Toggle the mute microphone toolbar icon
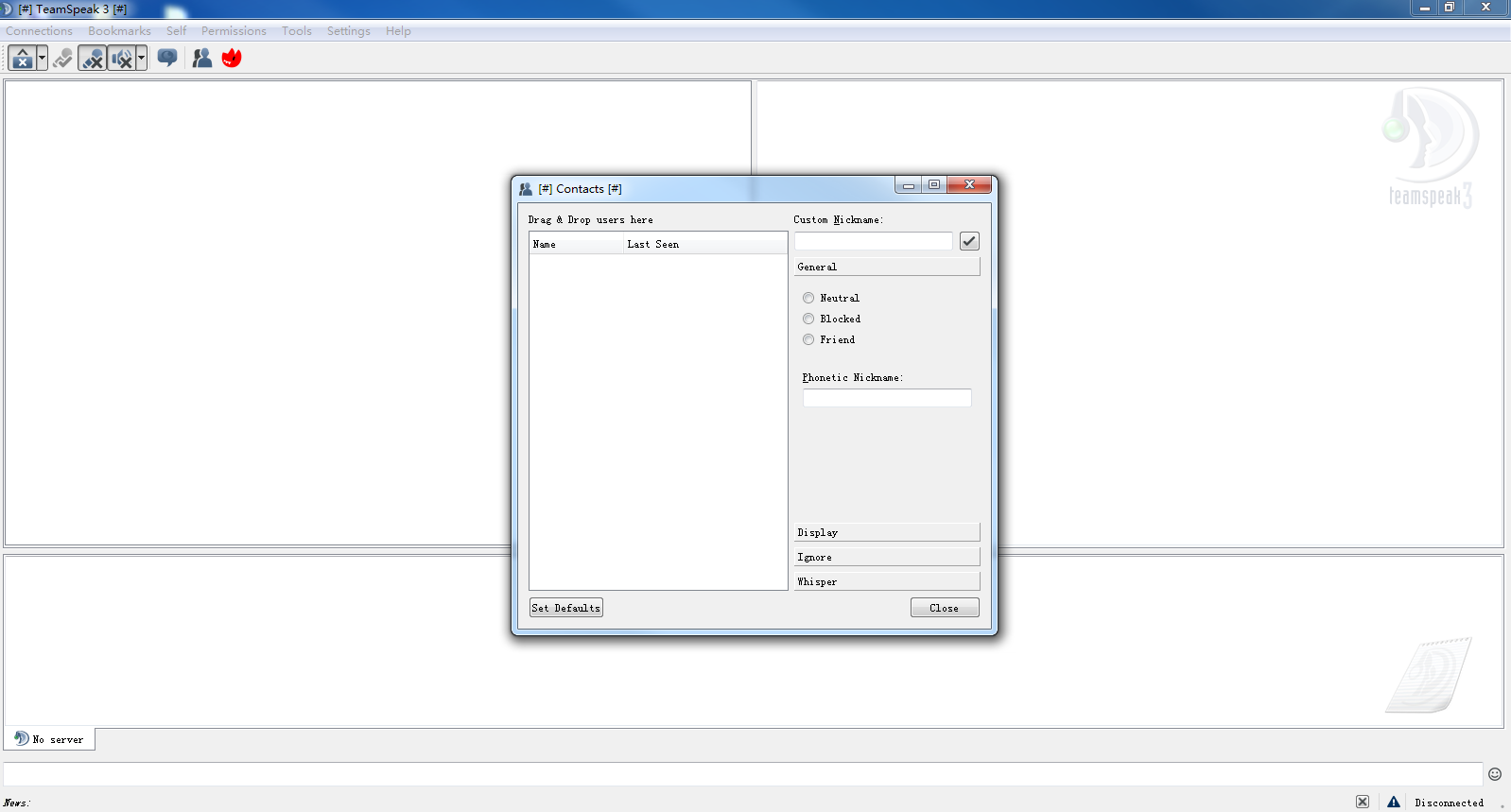 (x=92, y=59)
